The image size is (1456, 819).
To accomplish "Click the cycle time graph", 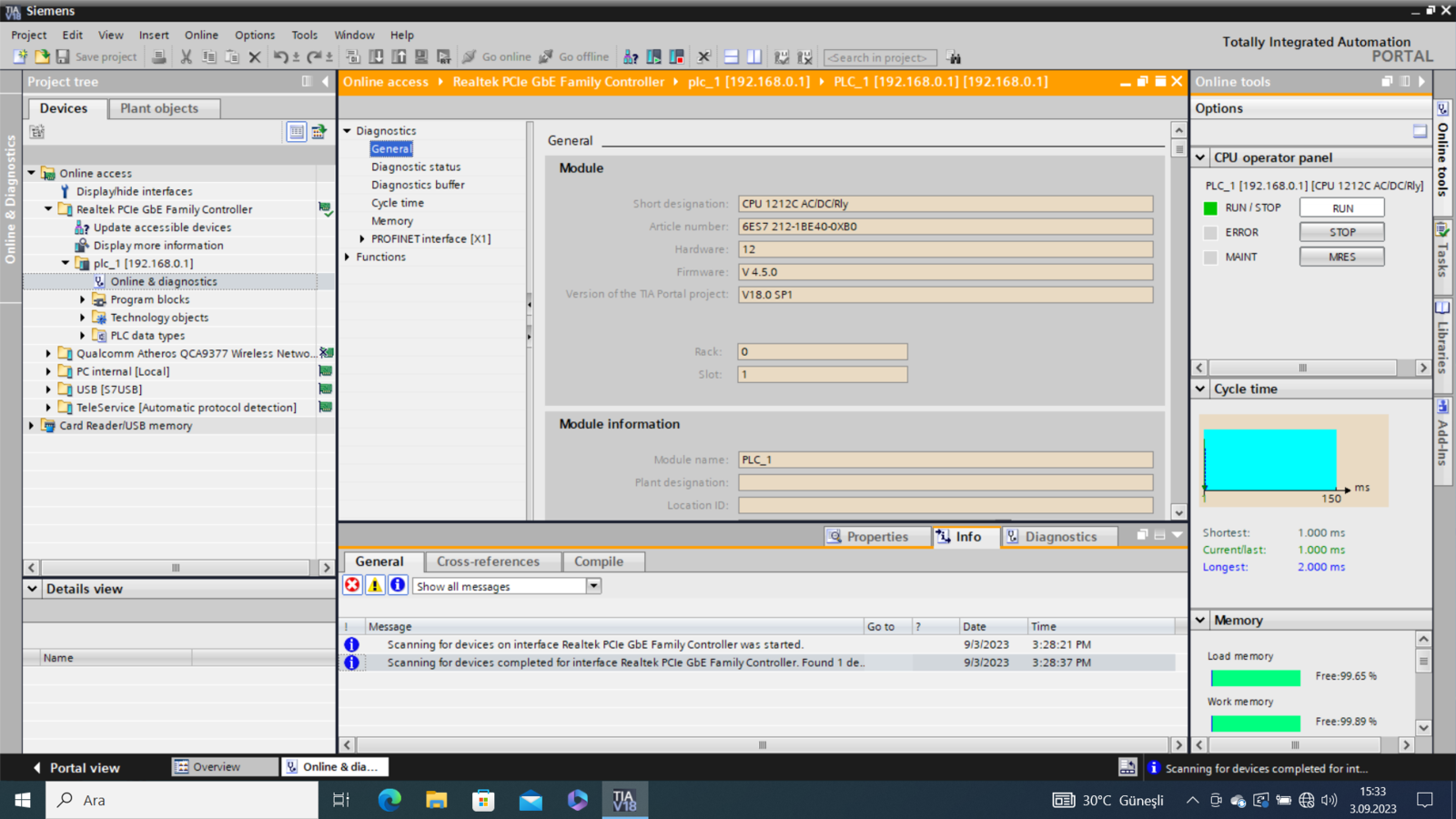I will (x=1293, y=460).
